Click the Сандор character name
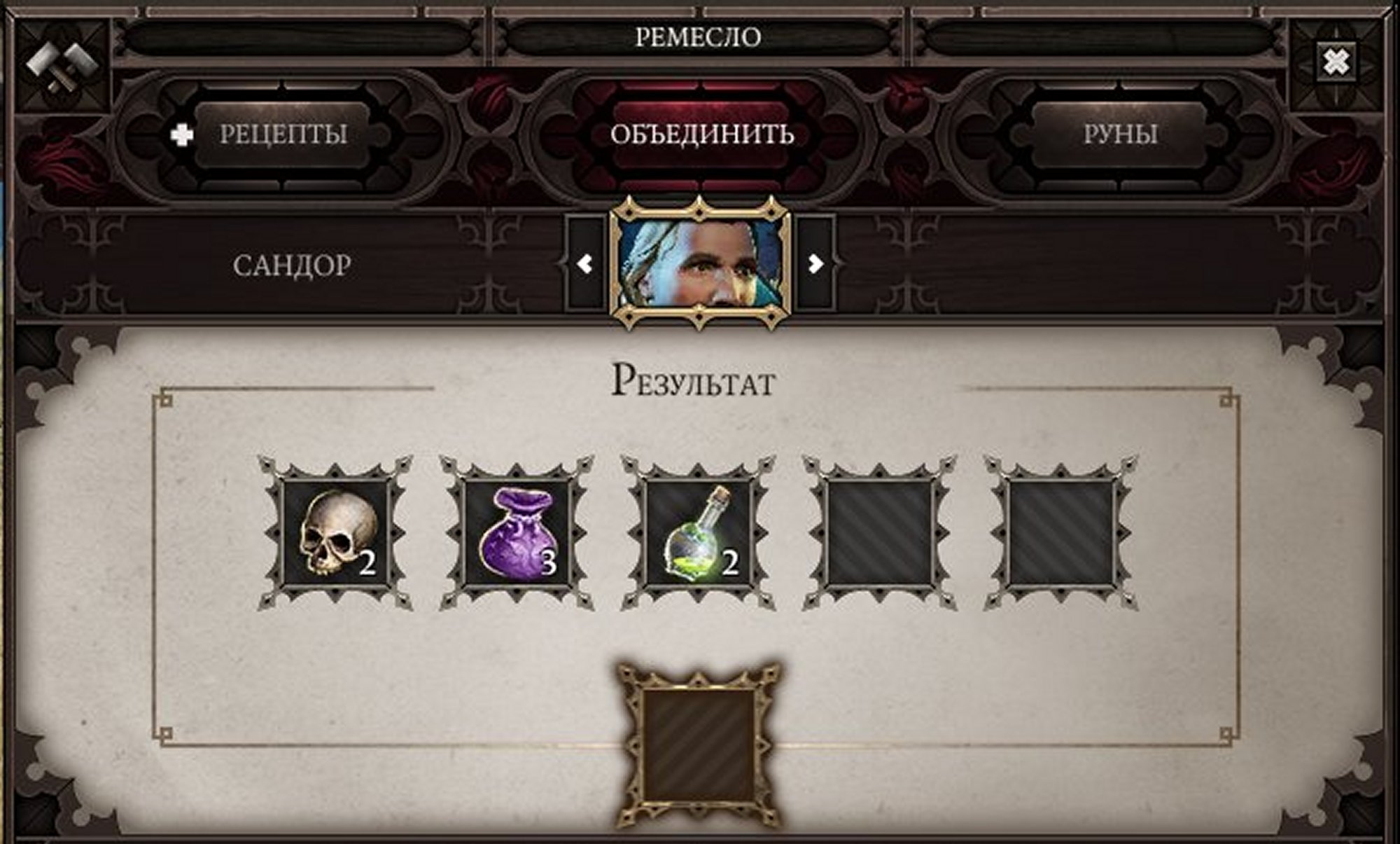Screen dimensions: 1400x844 [292, 265]
